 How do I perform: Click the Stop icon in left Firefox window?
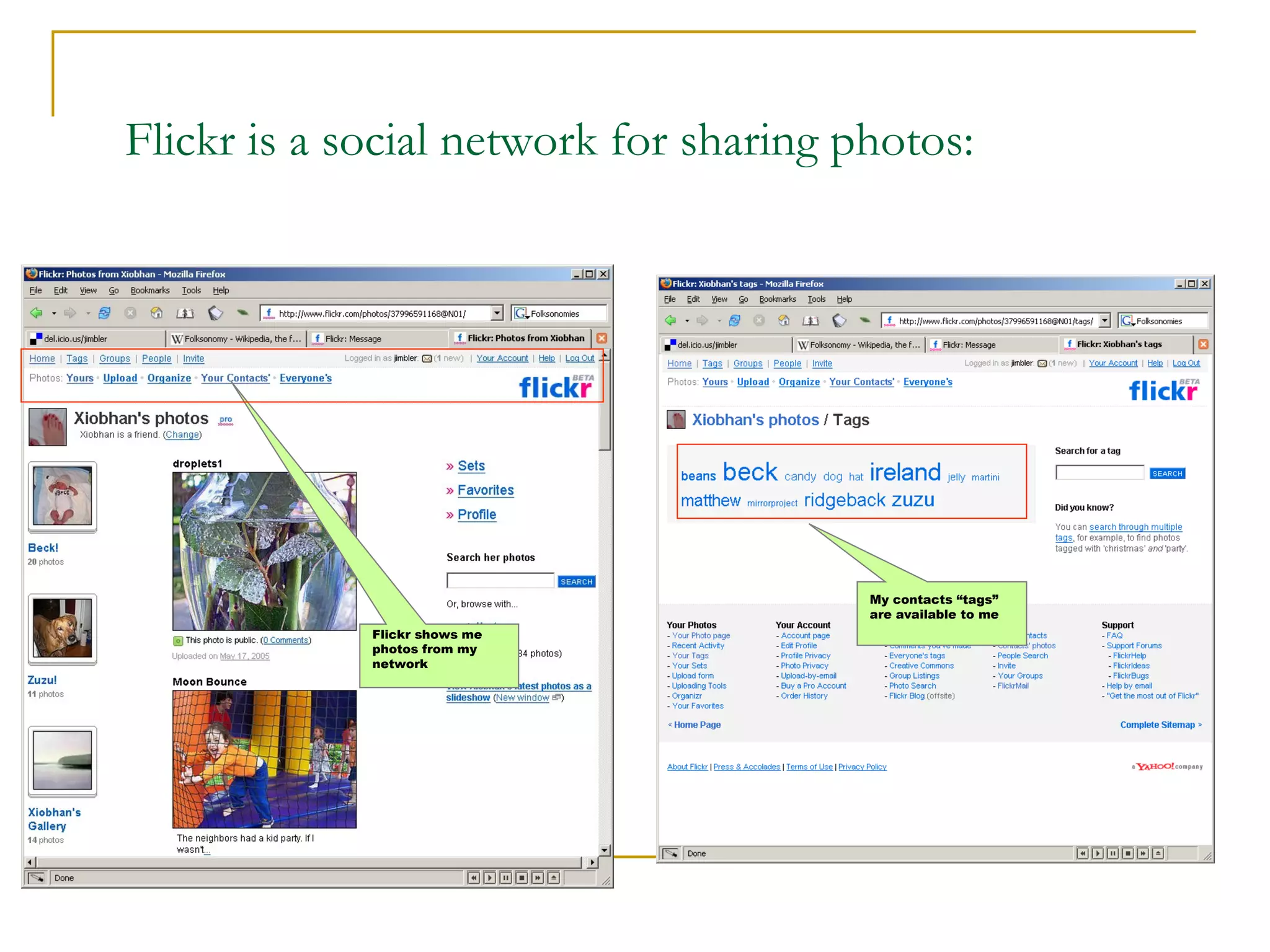click(130, 313)
